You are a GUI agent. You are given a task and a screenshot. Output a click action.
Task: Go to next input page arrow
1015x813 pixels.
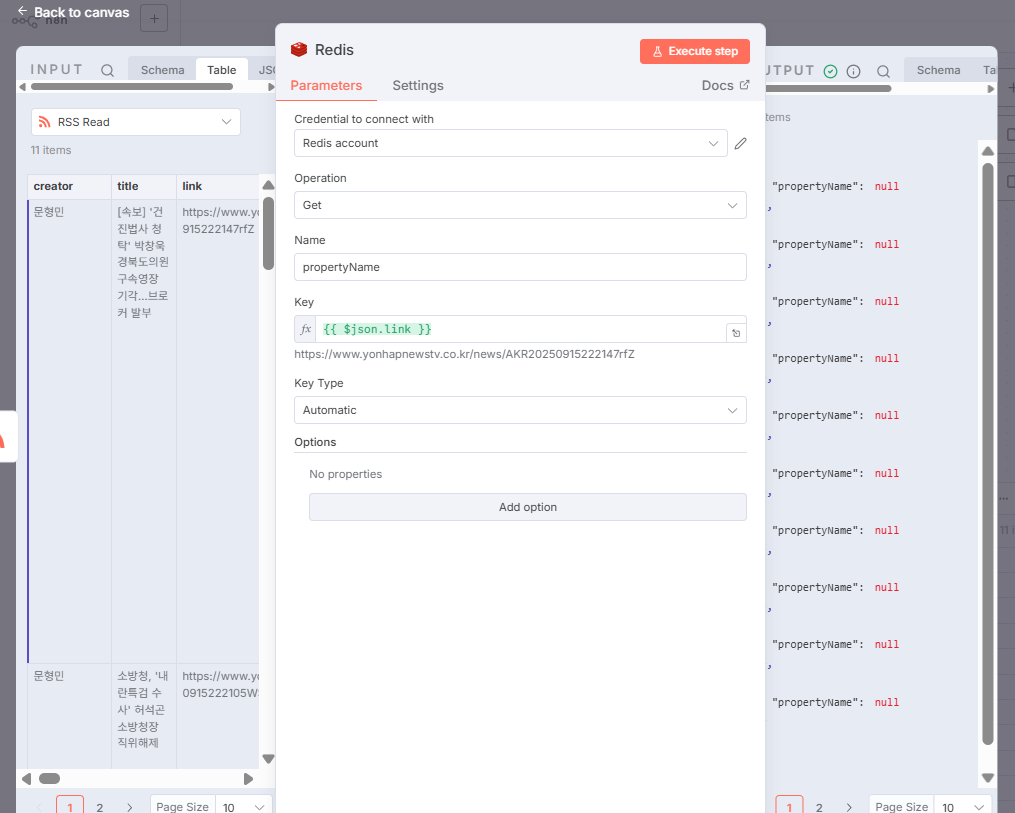(x=129, y=807)
